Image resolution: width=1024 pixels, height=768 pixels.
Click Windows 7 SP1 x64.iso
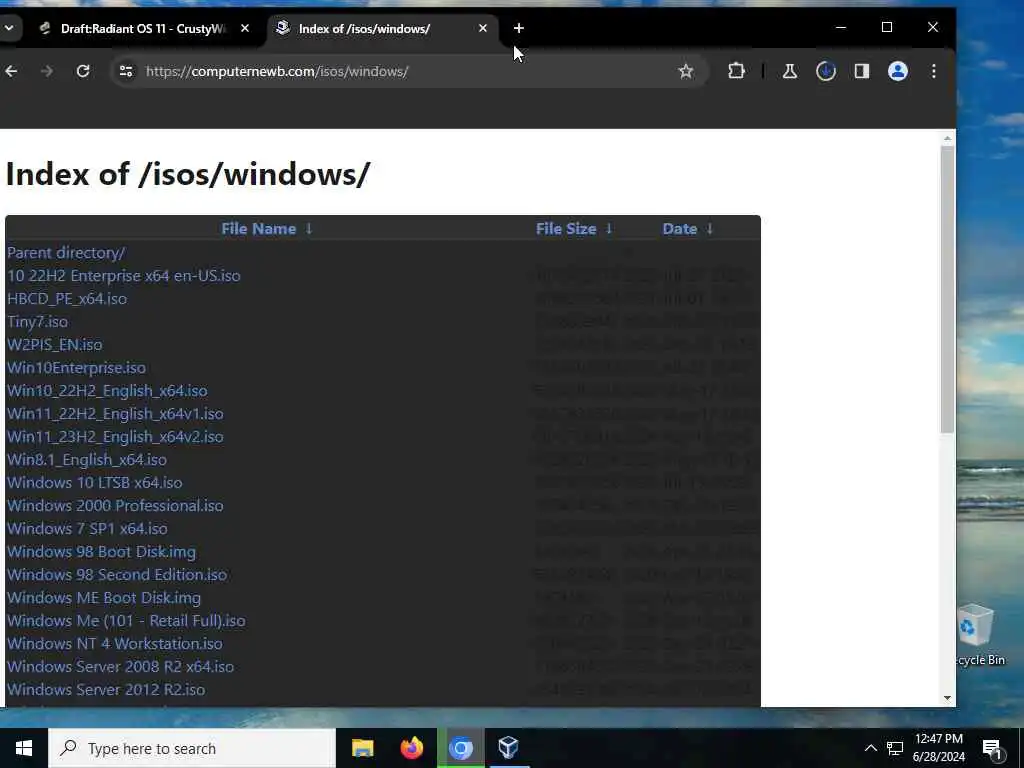(87, 528)
